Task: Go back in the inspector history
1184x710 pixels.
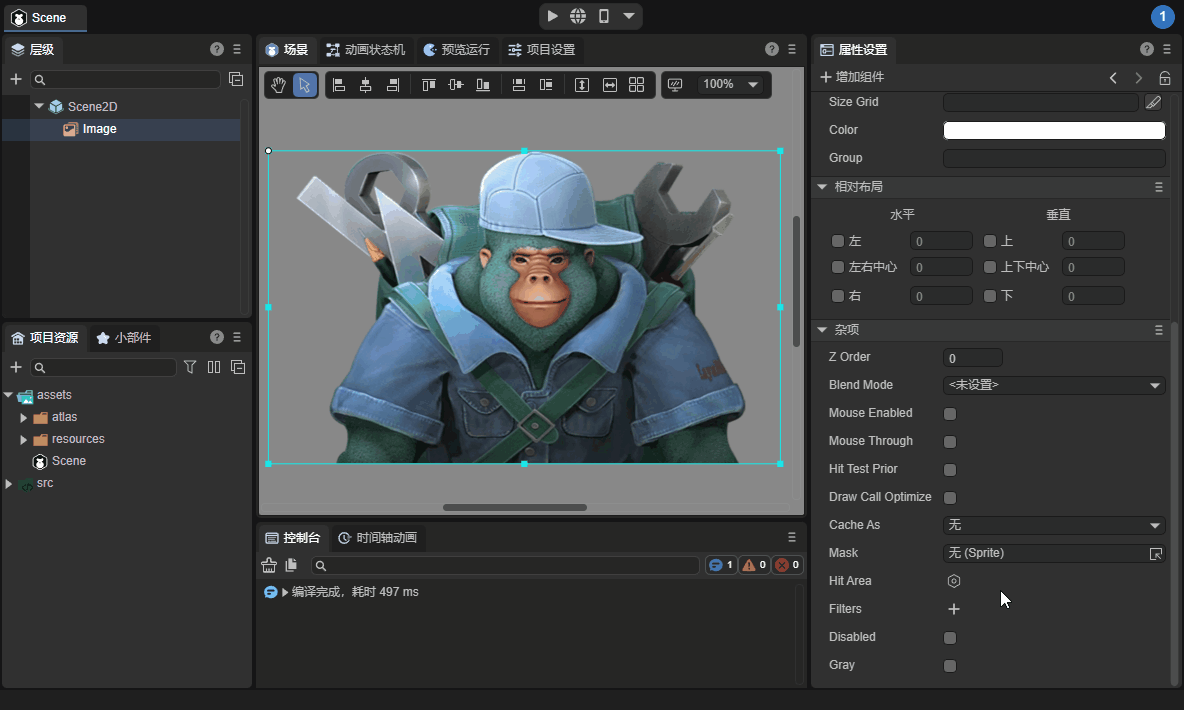Action: (1113, 77)
